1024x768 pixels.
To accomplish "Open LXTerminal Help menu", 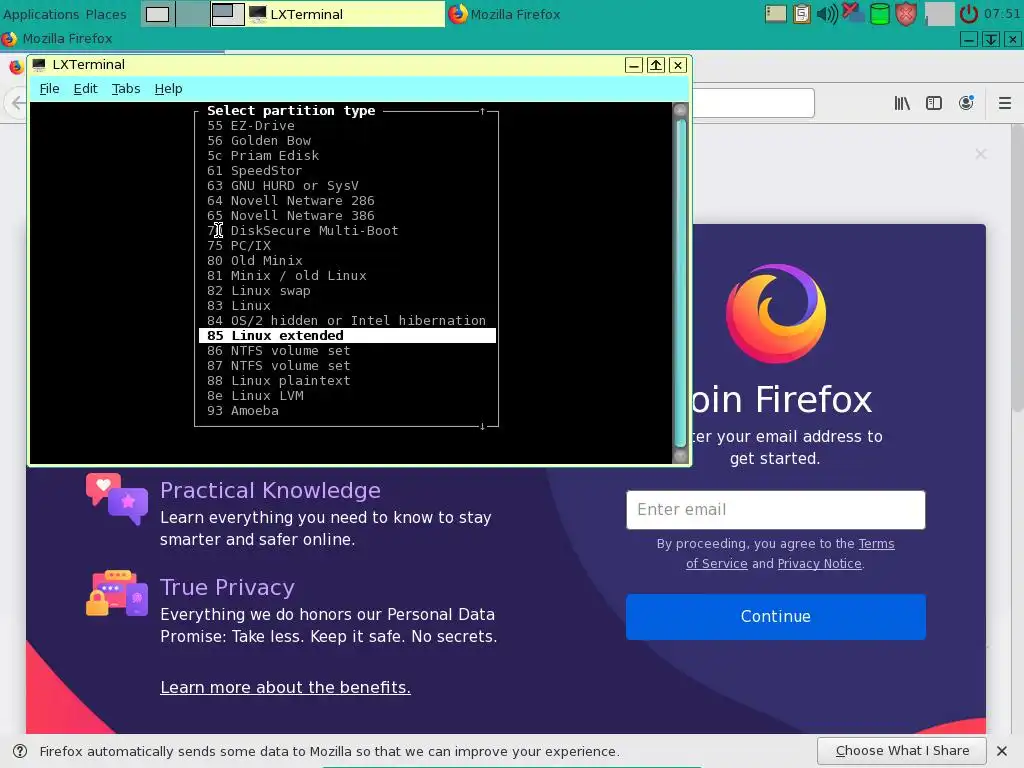I will coord(168,89).
